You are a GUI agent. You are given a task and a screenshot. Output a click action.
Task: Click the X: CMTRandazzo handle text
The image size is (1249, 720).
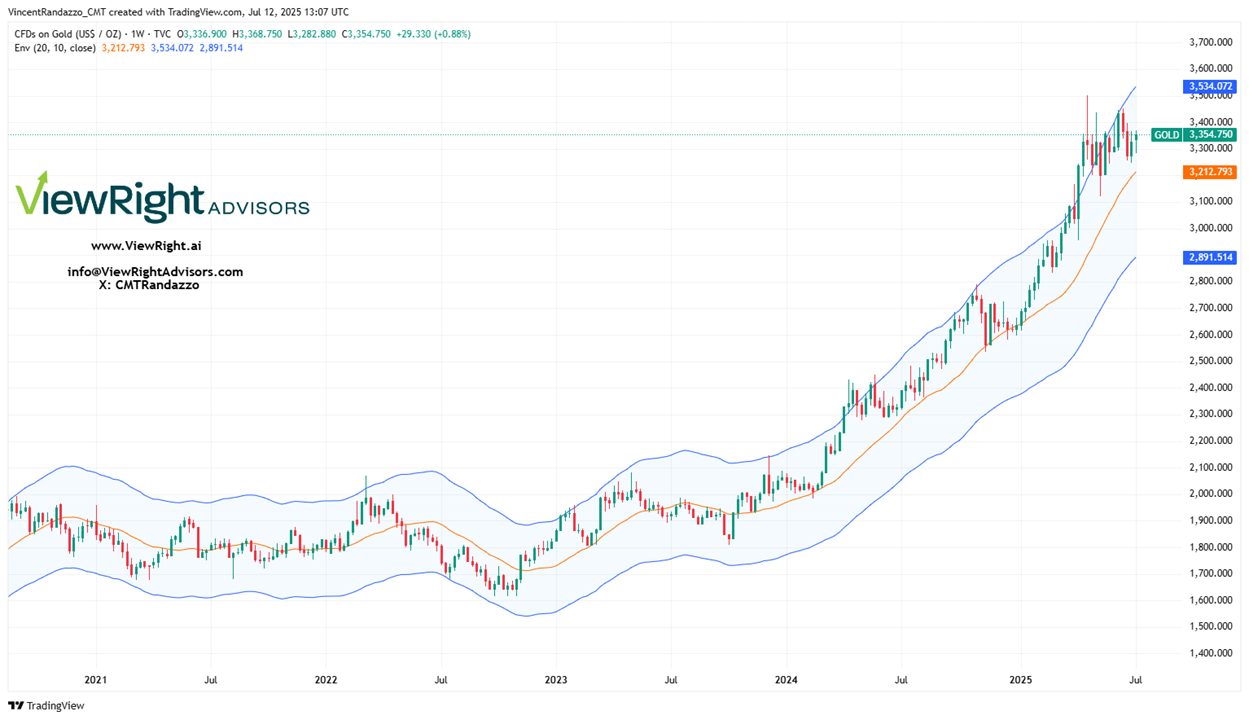tap(149, 285)
